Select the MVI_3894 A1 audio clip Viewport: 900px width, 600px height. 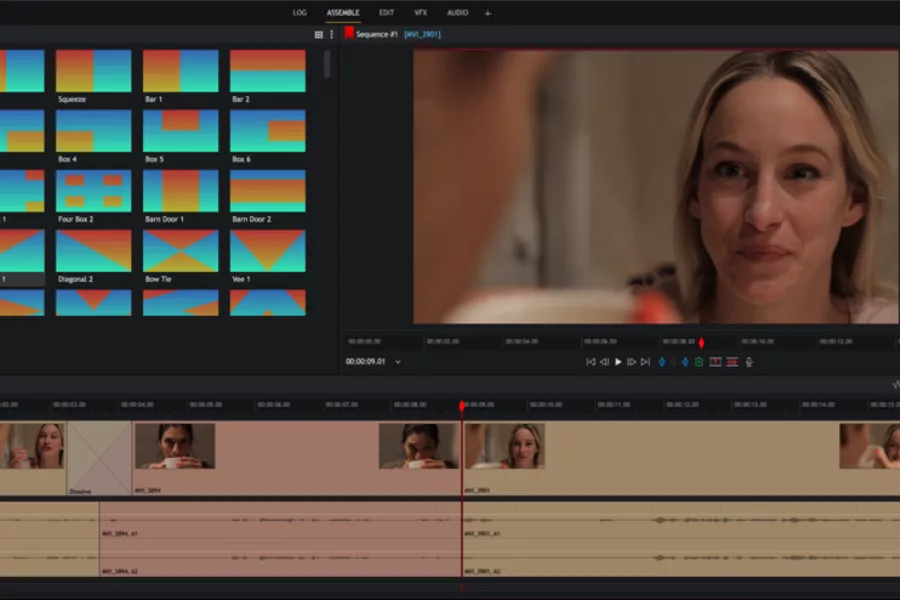[281, 521]
